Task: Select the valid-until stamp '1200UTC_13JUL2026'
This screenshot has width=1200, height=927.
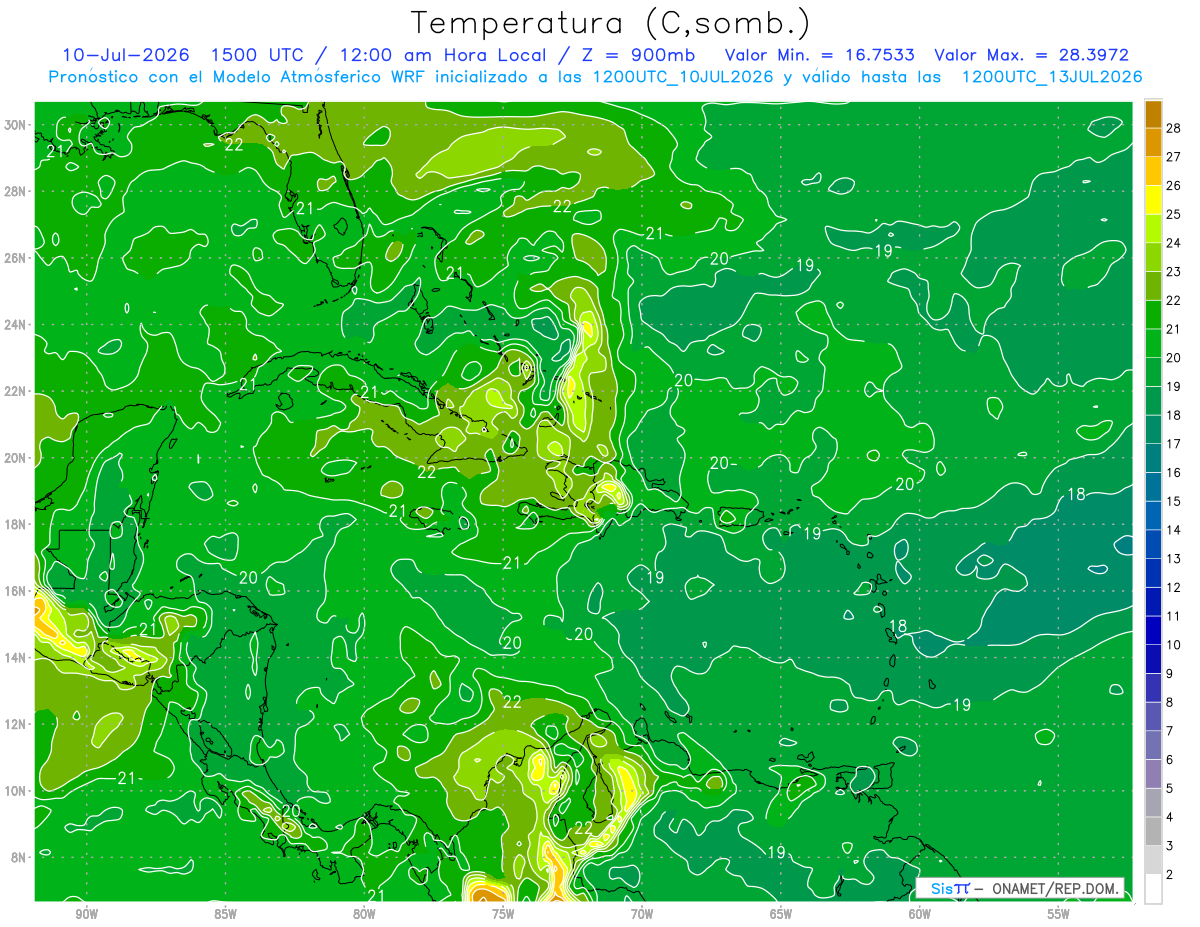Action: (x=1052, y=77)
